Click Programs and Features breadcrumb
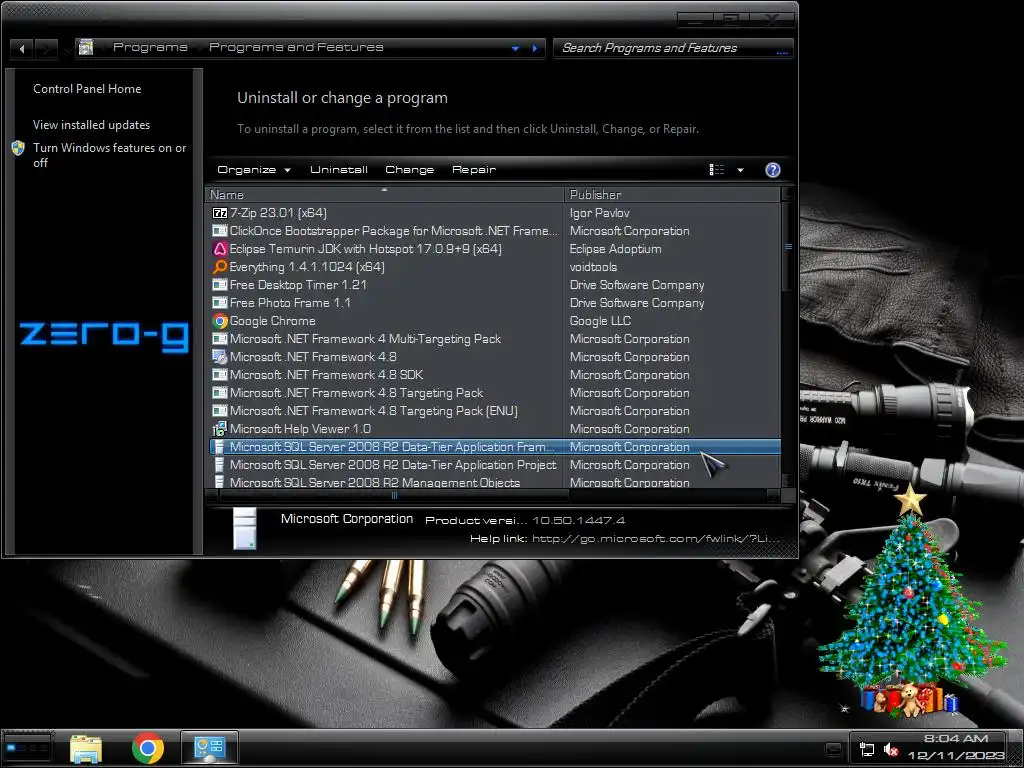Viewport: 1024px width, 768px height. [296, 47]
